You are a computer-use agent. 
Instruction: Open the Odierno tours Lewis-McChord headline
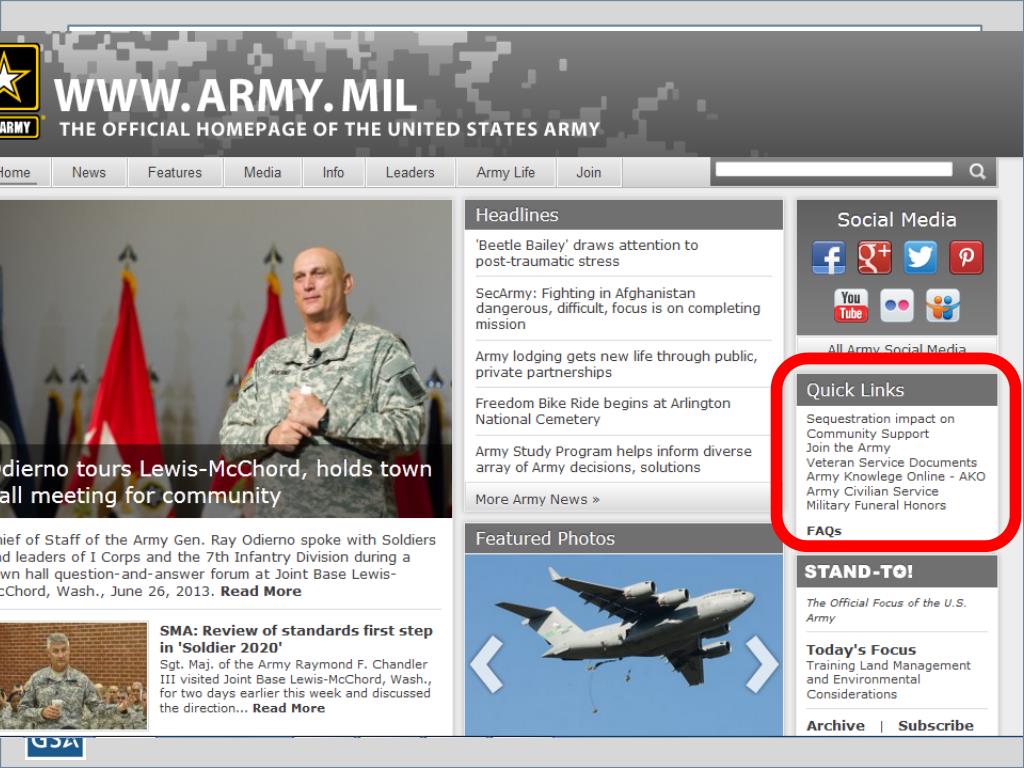click(216, 482)
